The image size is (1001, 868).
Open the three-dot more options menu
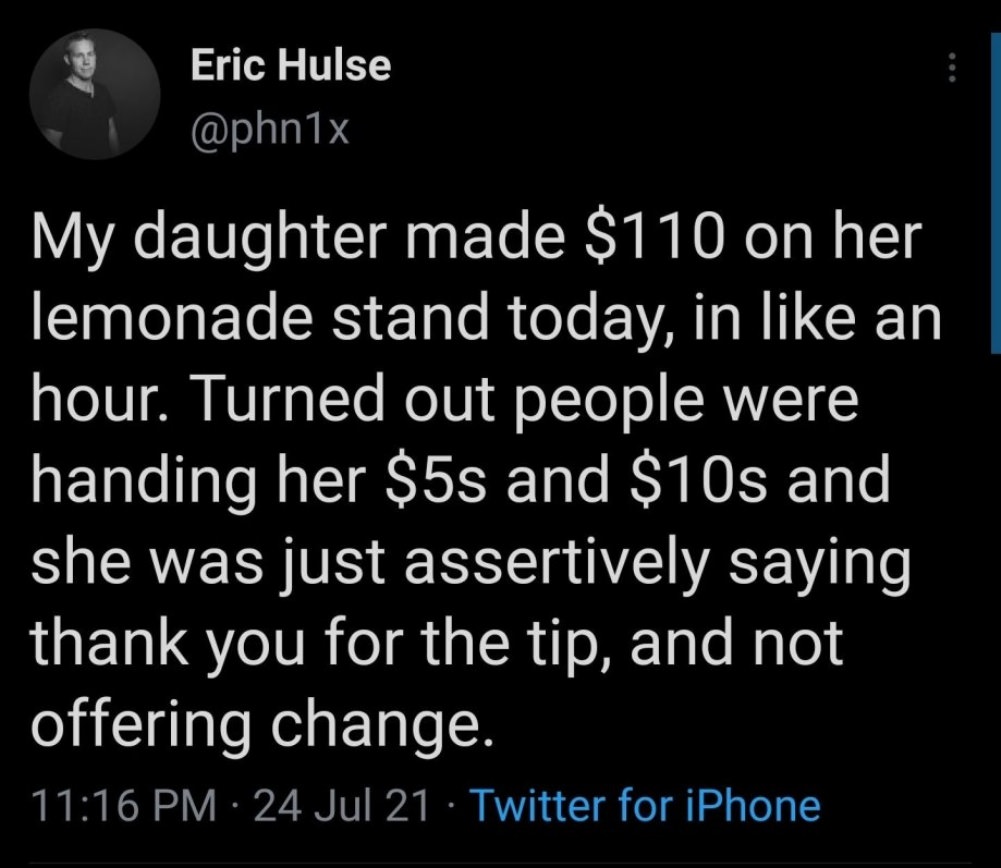pos(951,66)
